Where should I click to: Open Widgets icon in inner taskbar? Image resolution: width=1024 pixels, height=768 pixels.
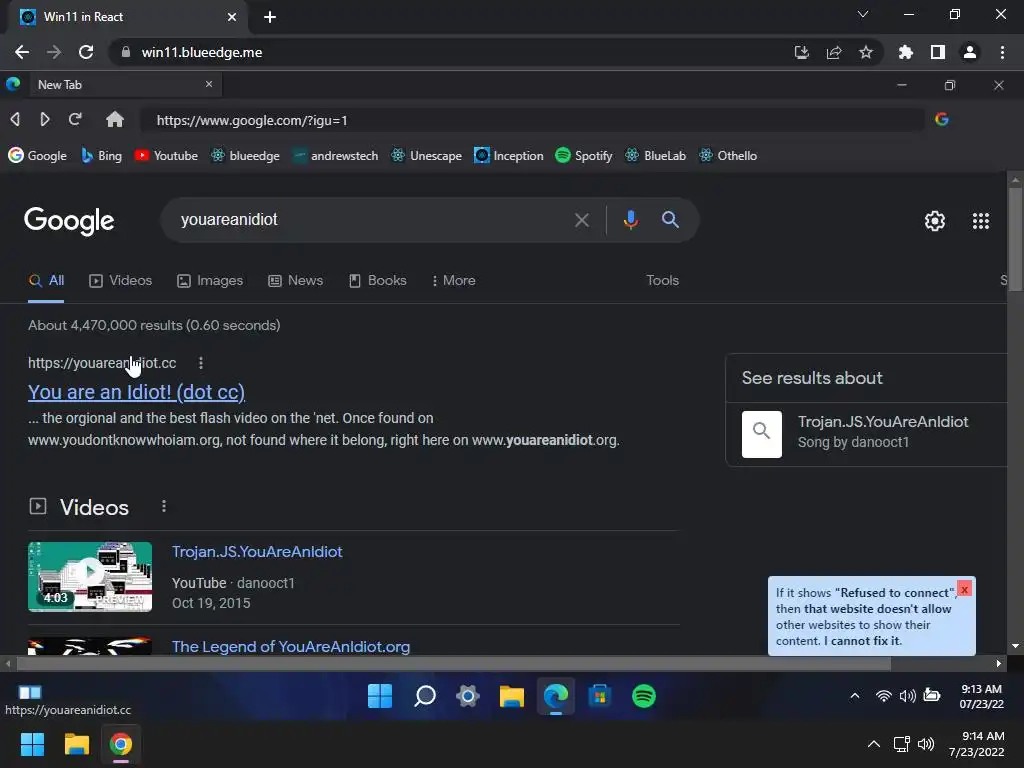pyautogui.click(x=30, y=692)
